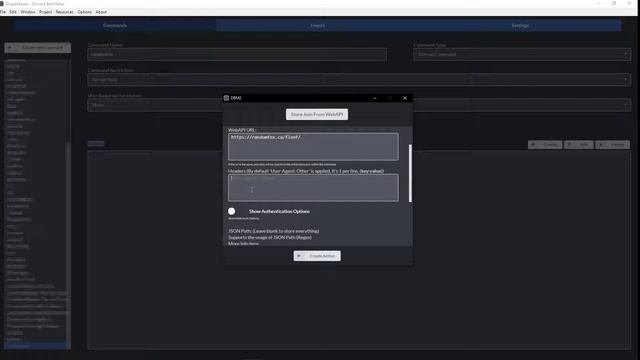Minimize the DBM2 dialog
Viewport: 640px width, 360px height.
tap(375, 98)
